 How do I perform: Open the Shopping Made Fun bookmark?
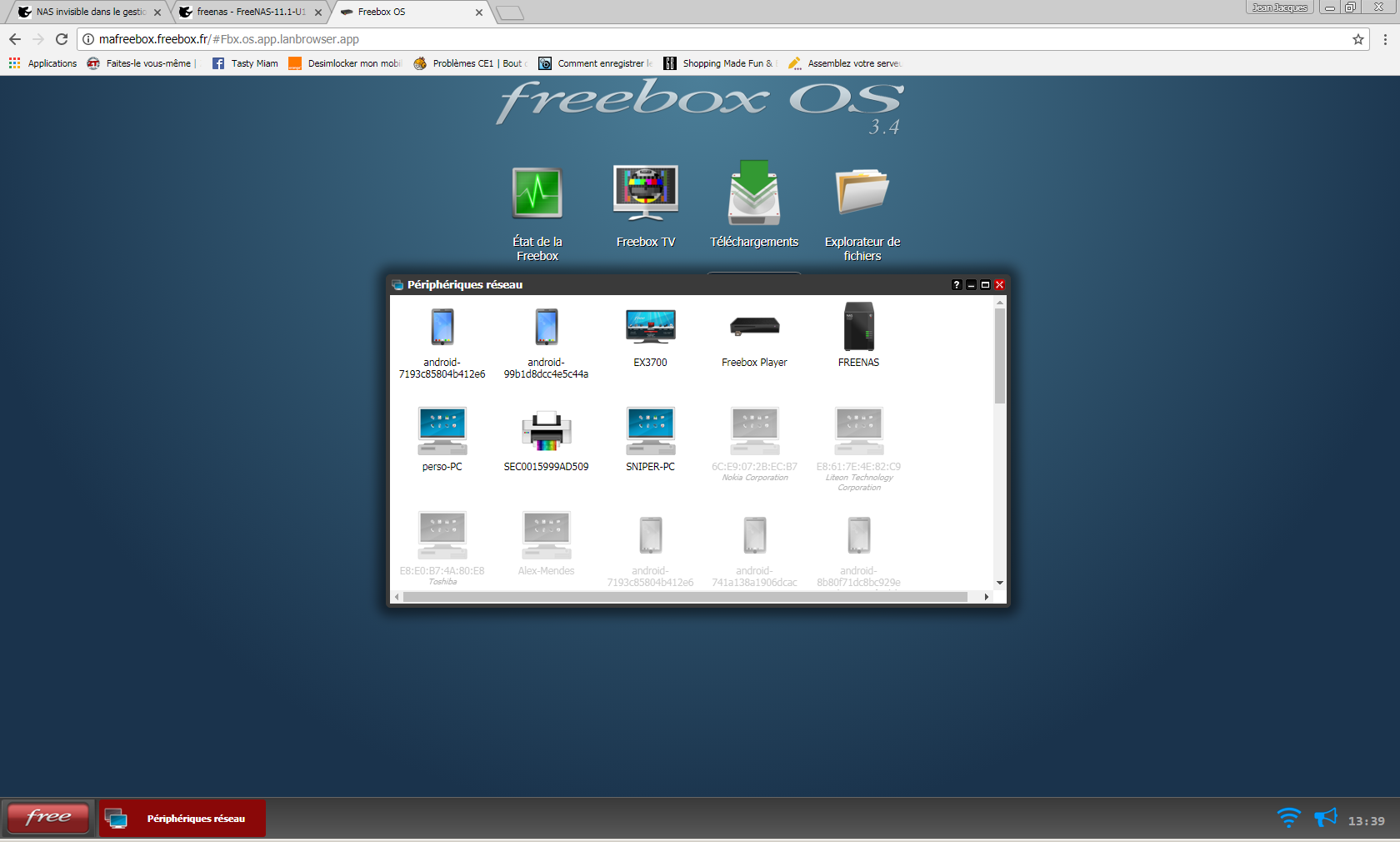(x=720, y=63)
